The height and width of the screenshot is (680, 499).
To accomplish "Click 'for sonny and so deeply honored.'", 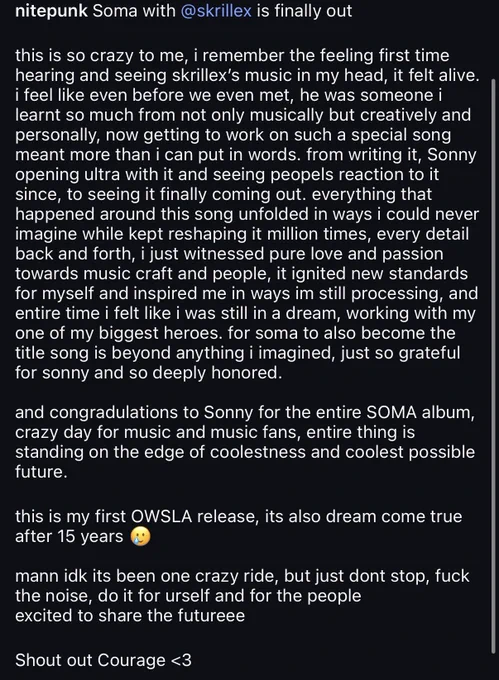I will [149, 373].
